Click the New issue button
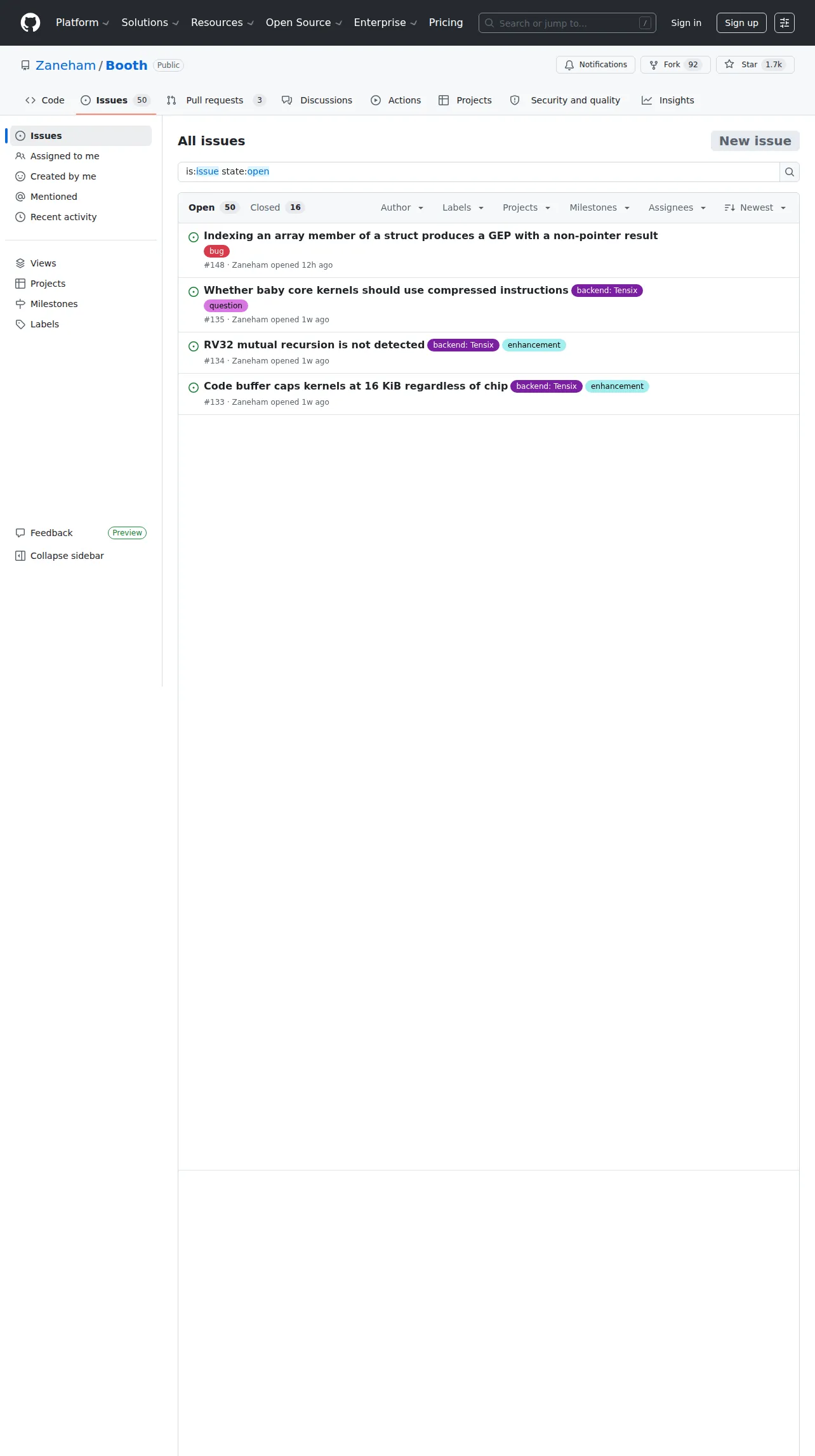815x1456 pixels. click(755, 141)
